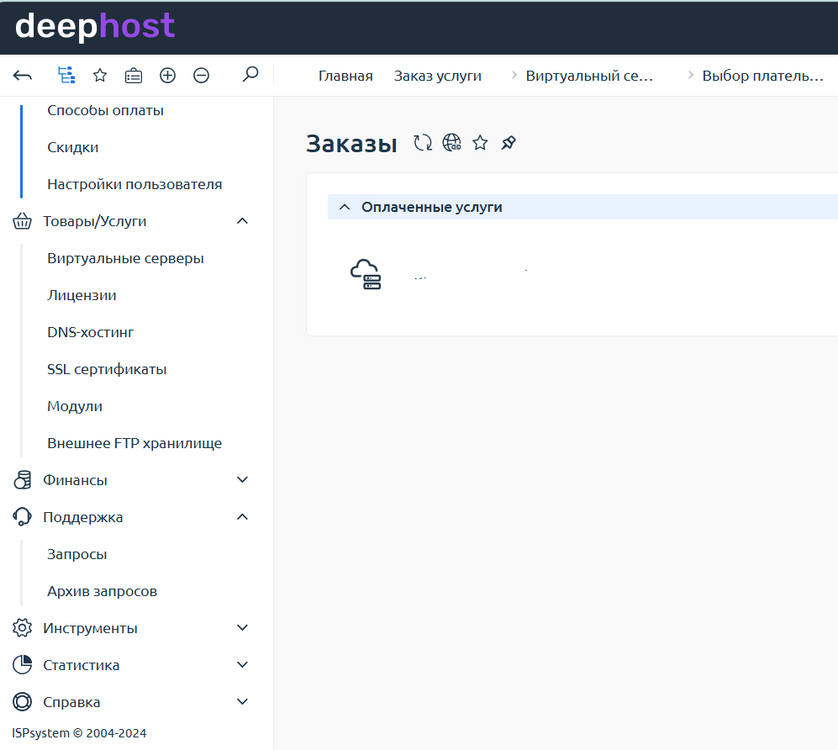The width and height of the screenshot is (838, 750).
Task: Open Настройки пользователя menu item
Action: click(135, 184)
